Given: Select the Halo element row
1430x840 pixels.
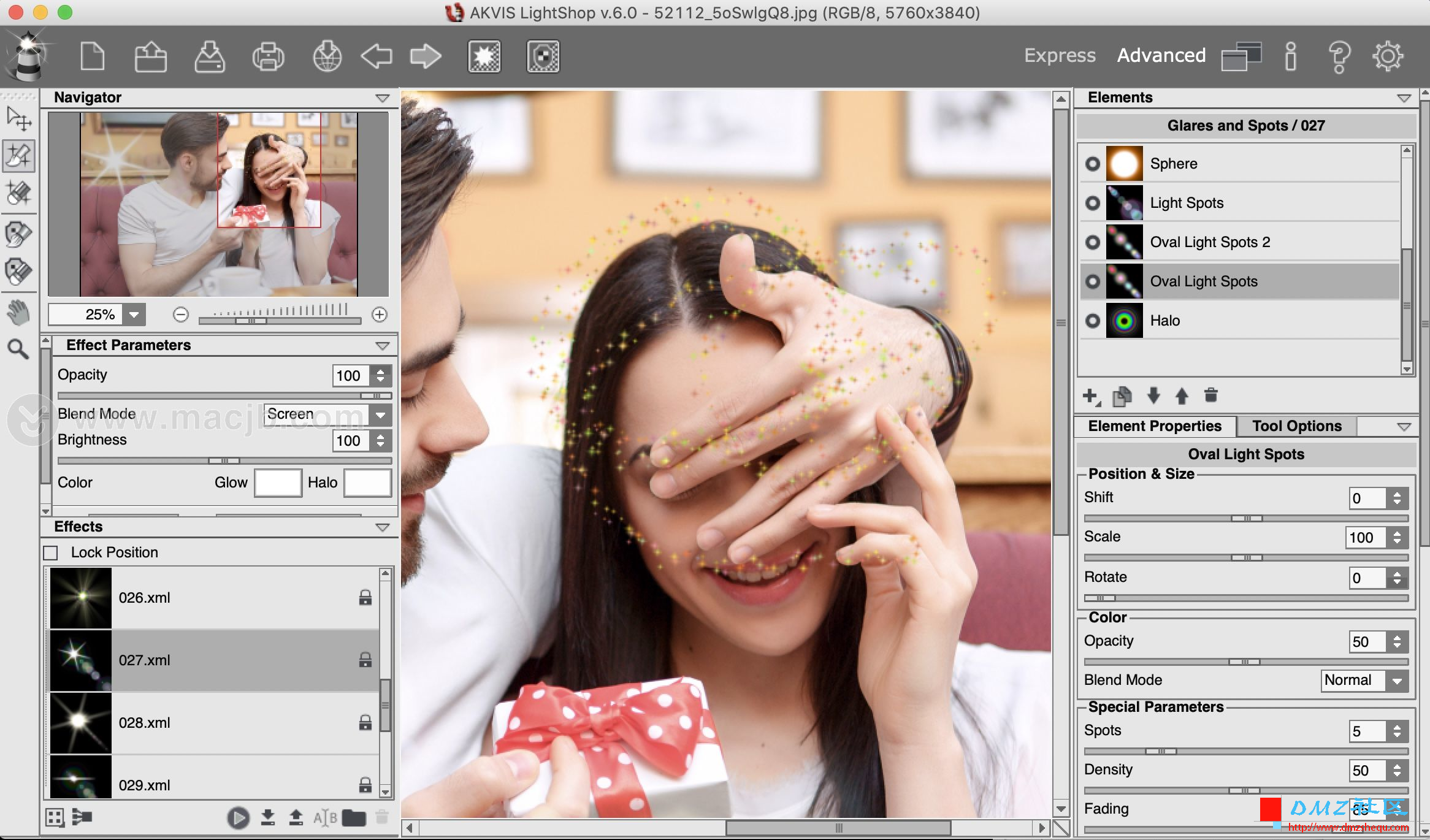Looking at the screenshot, I should (1240, 321).
